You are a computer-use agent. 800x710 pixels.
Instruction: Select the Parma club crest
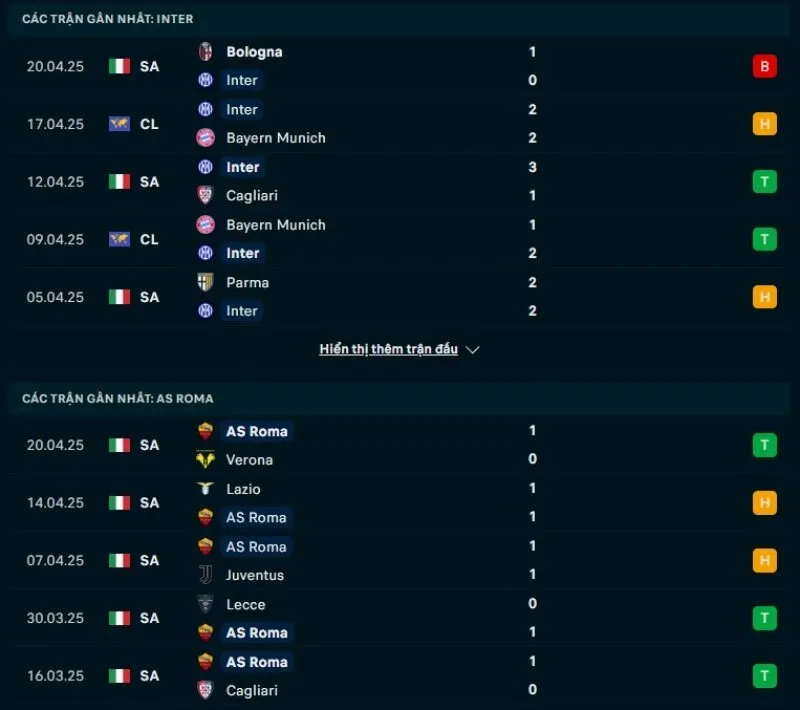207,282
